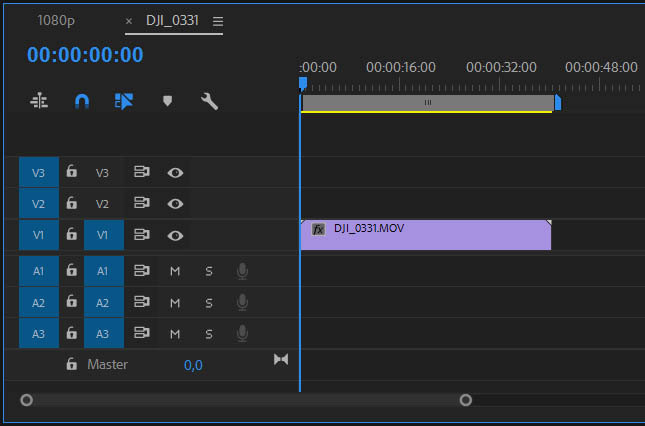Click the Master volume value 0,0
The width and height of the screenshot is (645, 426).
coord(193,365)
